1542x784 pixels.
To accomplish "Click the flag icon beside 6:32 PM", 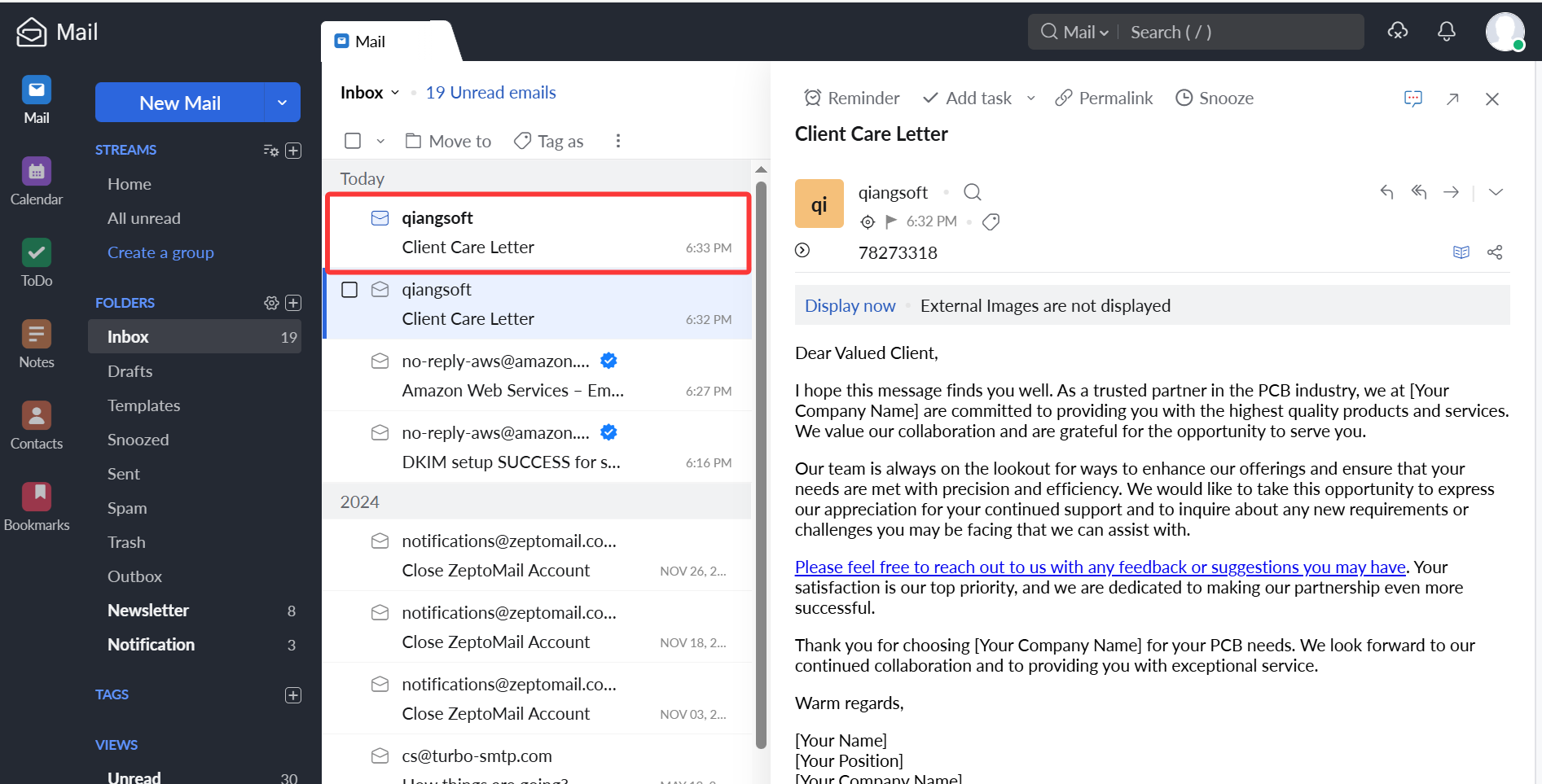I will pyautogui.click(x=891, y=221).
